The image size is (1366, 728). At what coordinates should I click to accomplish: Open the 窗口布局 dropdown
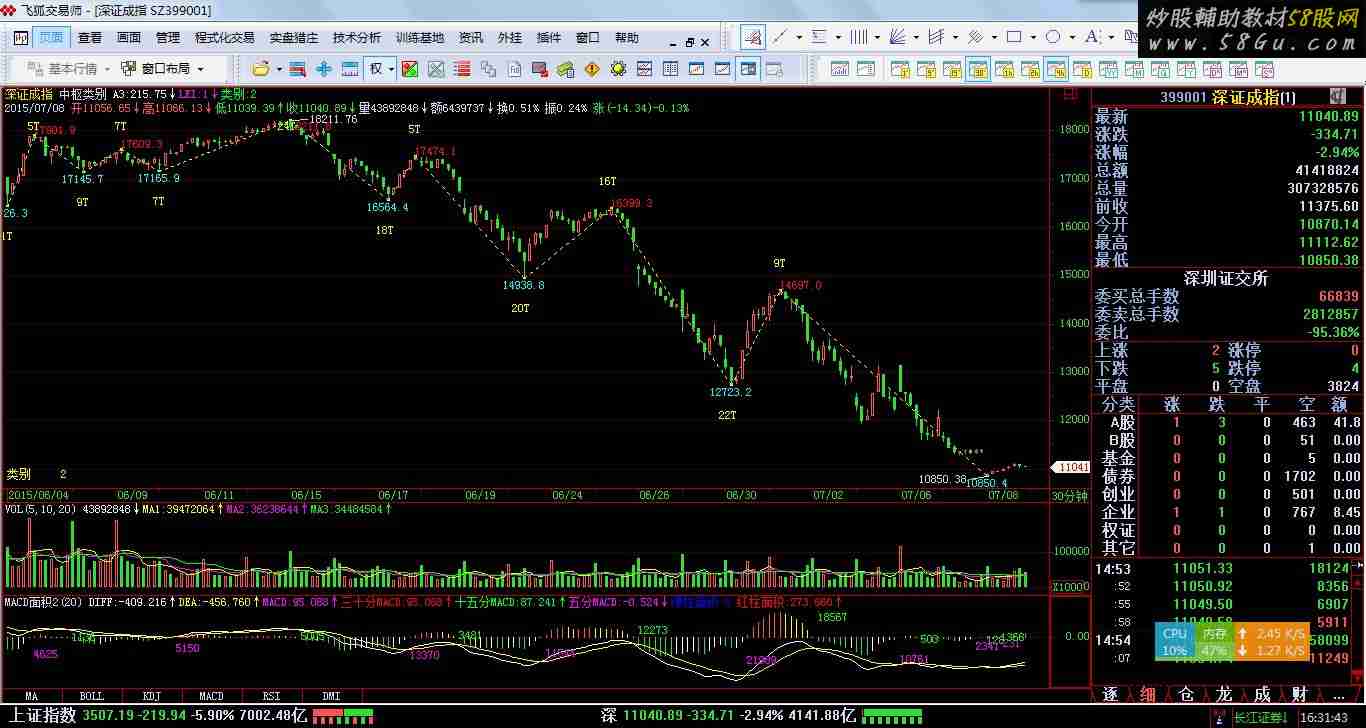pos(162,69)
